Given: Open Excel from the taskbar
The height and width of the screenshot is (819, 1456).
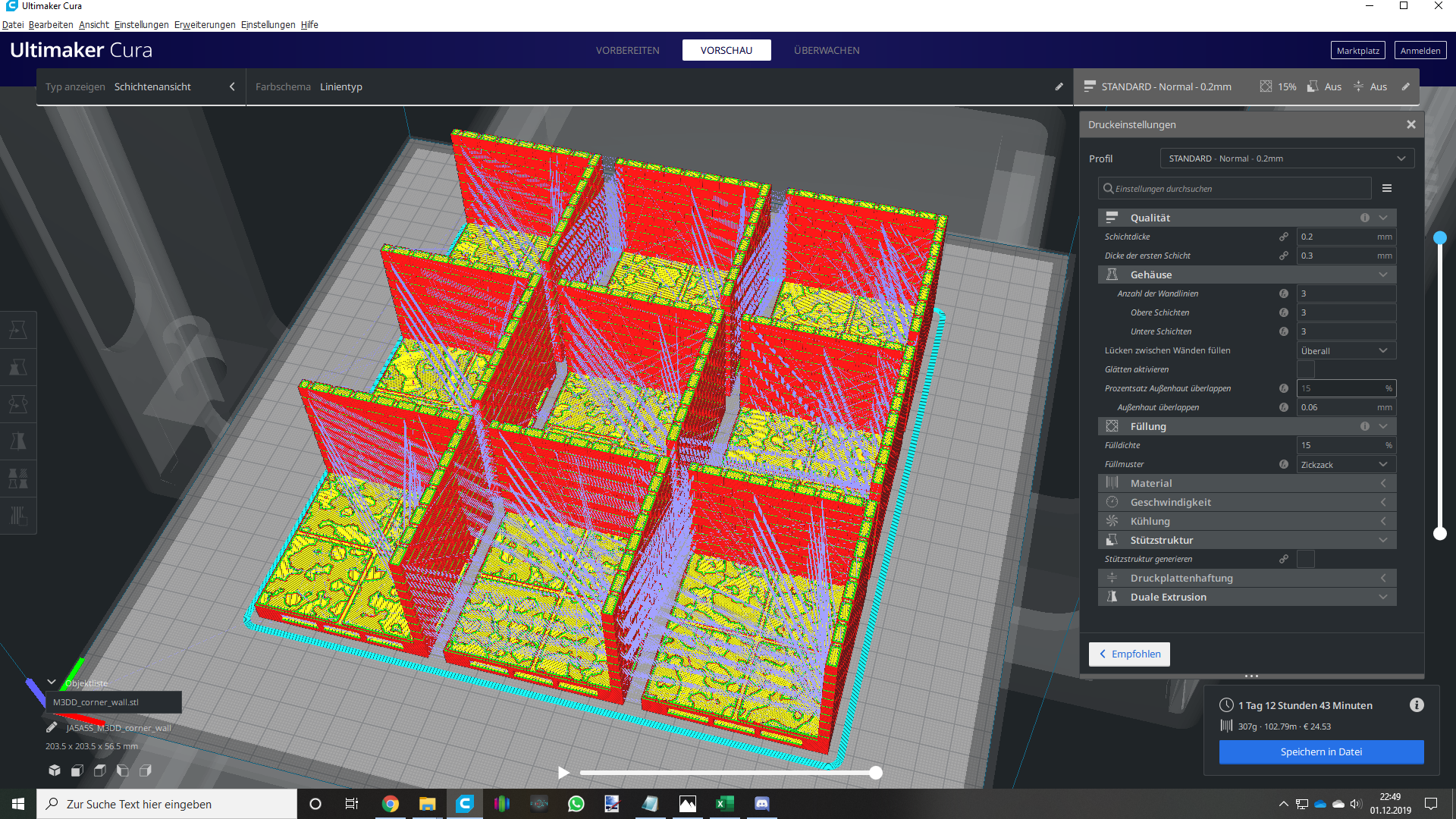Looking at the screenshot, I should coord(724,804).
